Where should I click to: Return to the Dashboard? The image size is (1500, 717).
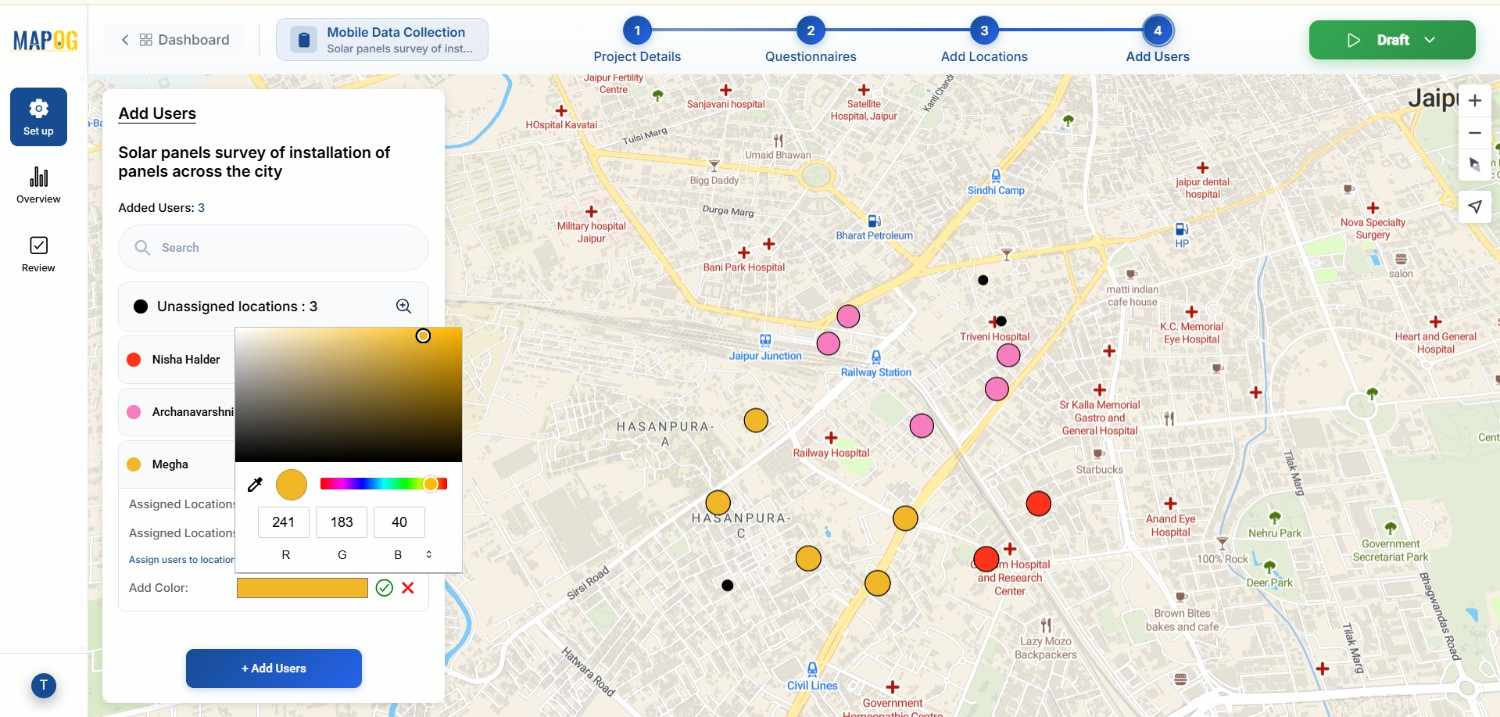[x=175, y=40]
